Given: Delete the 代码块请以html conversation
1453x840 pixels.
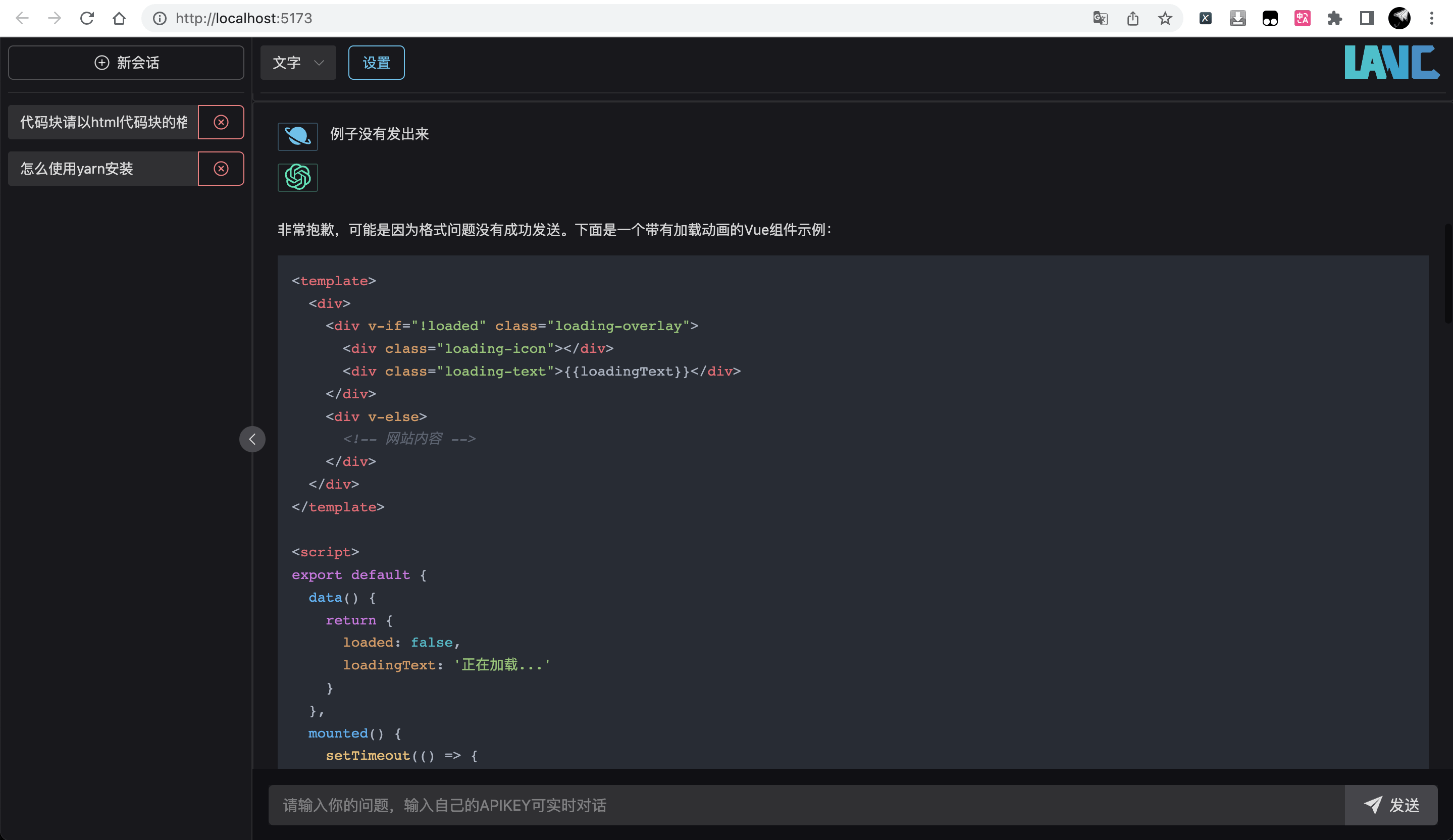Looking at the screenshot, I should (x=221, y=122).
